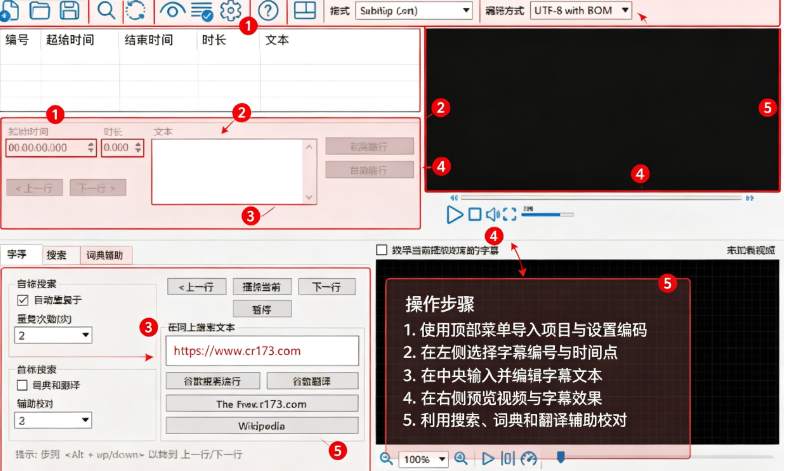Open the 100% waveform zoom dropdown

(423, 459)
